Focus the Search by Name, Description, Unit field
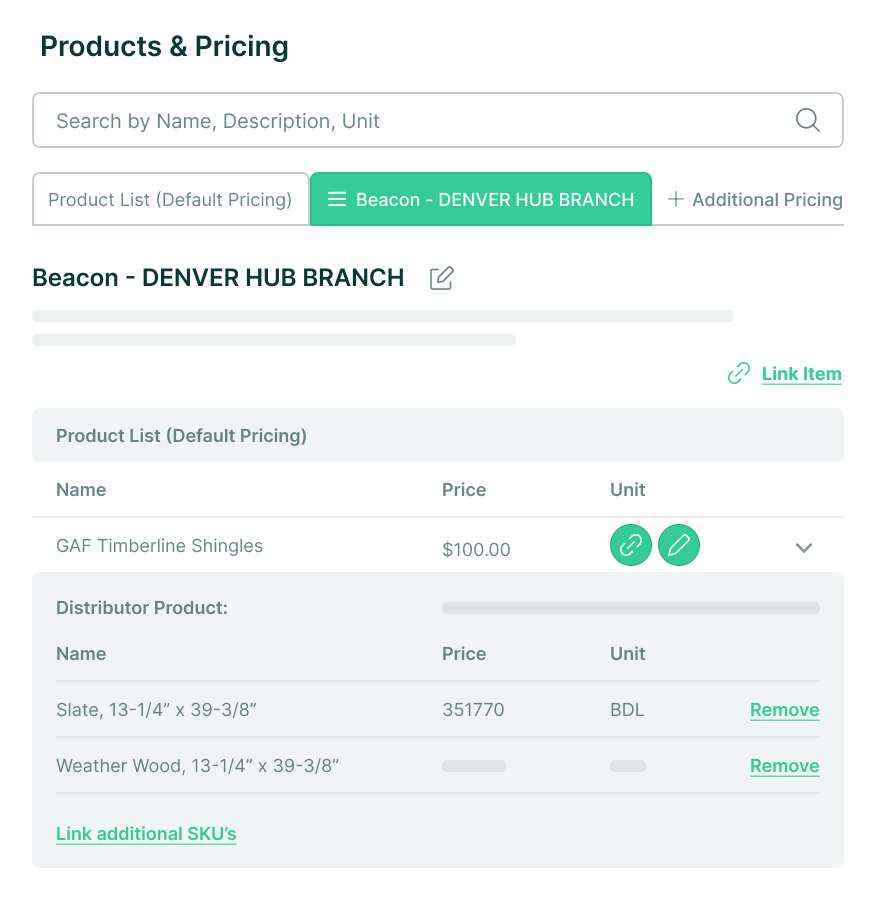The width and height of the screenshot is (876, 900). click(x=437, y=121)
